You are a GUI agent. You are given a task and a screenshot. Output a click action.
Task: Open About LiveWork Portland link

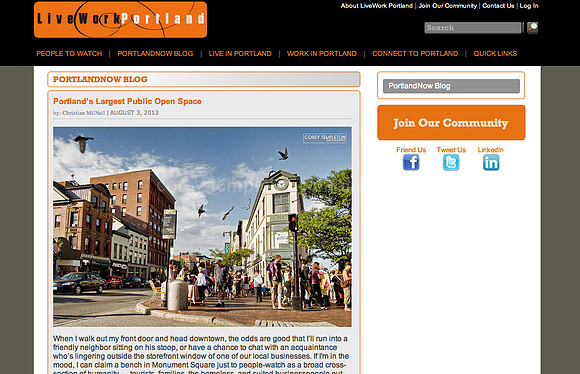click(377, 6)
